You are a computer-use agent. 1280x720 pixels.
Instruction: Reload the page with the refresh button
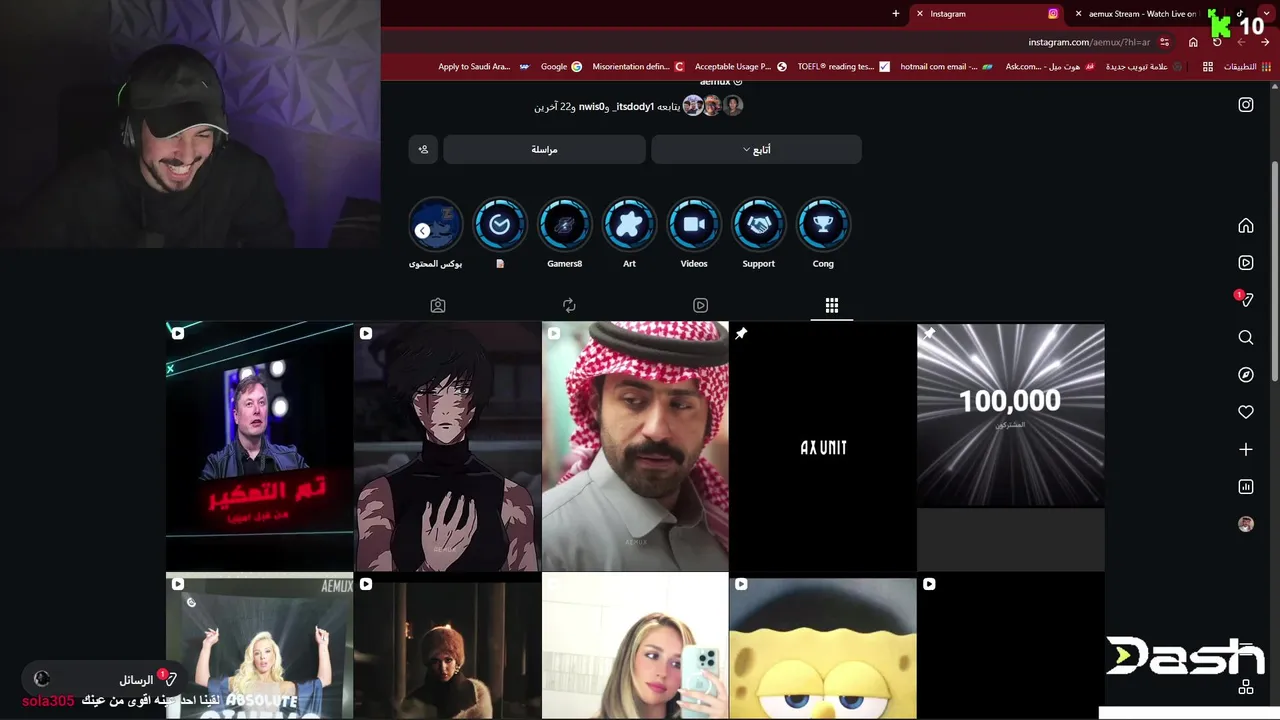coord(1217,42)
